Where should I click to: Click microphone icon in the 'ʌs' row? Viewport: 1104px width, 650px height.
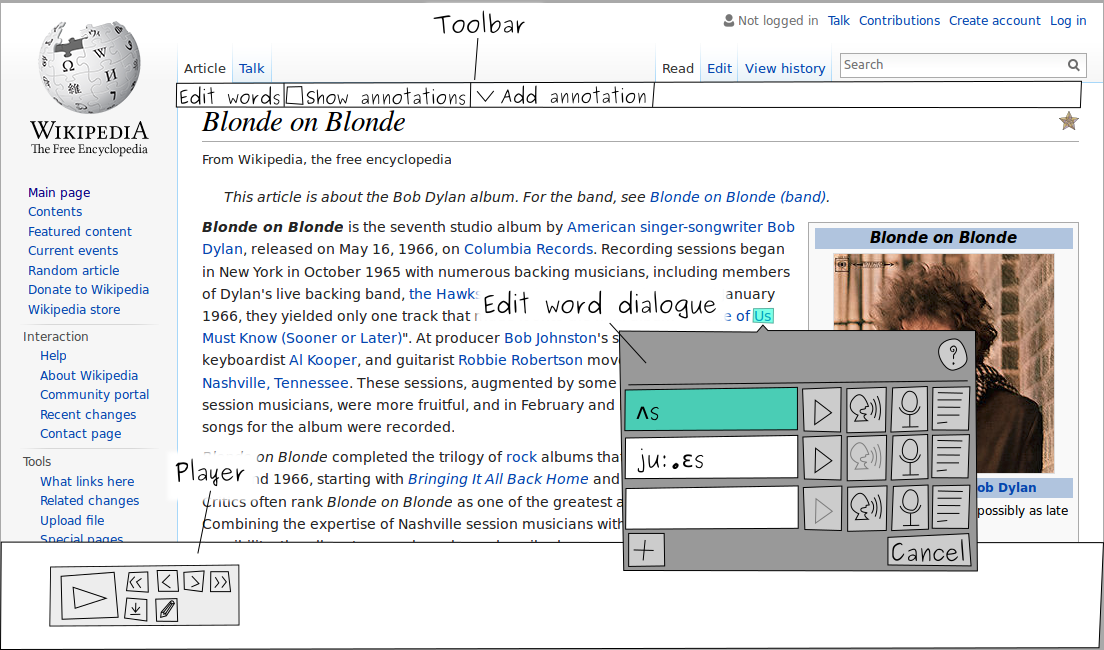click(x=909, y=408)
